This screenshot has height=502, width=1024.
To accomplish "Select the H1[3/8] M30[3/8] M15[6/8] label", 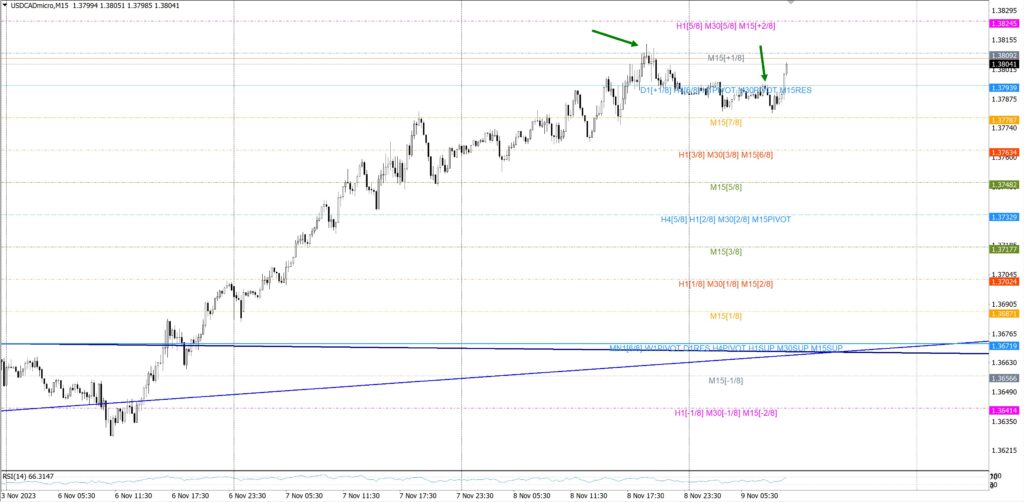I will click(x=725, y=155).
